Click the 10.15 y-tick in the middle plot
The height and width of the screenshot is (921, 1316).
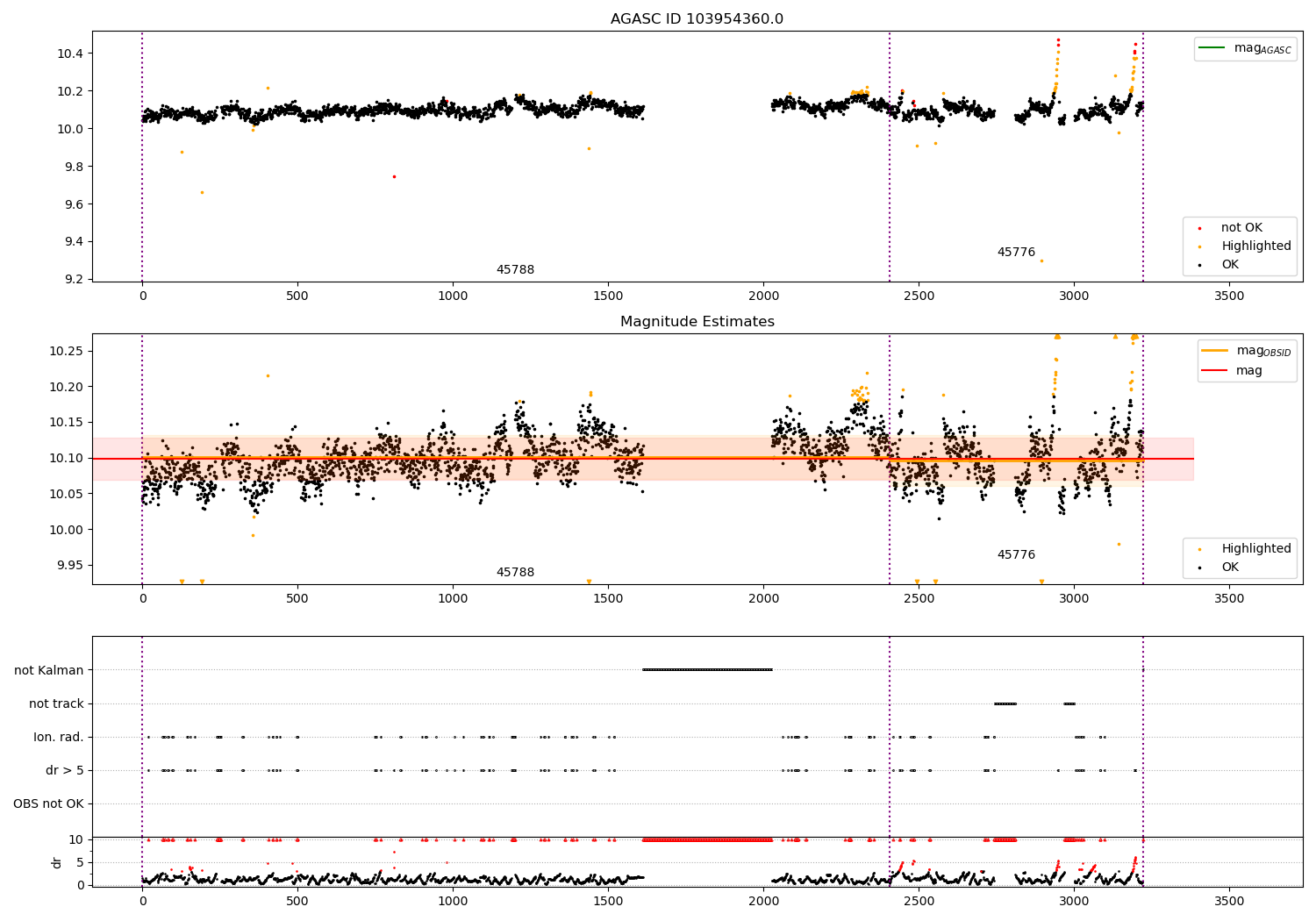[x=67, y=423]
